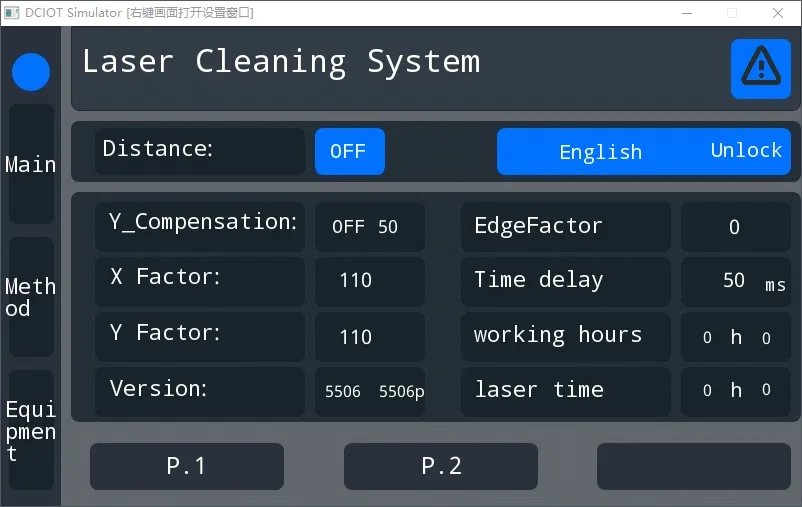Click the working hours 0 h value
802x507 pixels.
[x=736, y=337]
